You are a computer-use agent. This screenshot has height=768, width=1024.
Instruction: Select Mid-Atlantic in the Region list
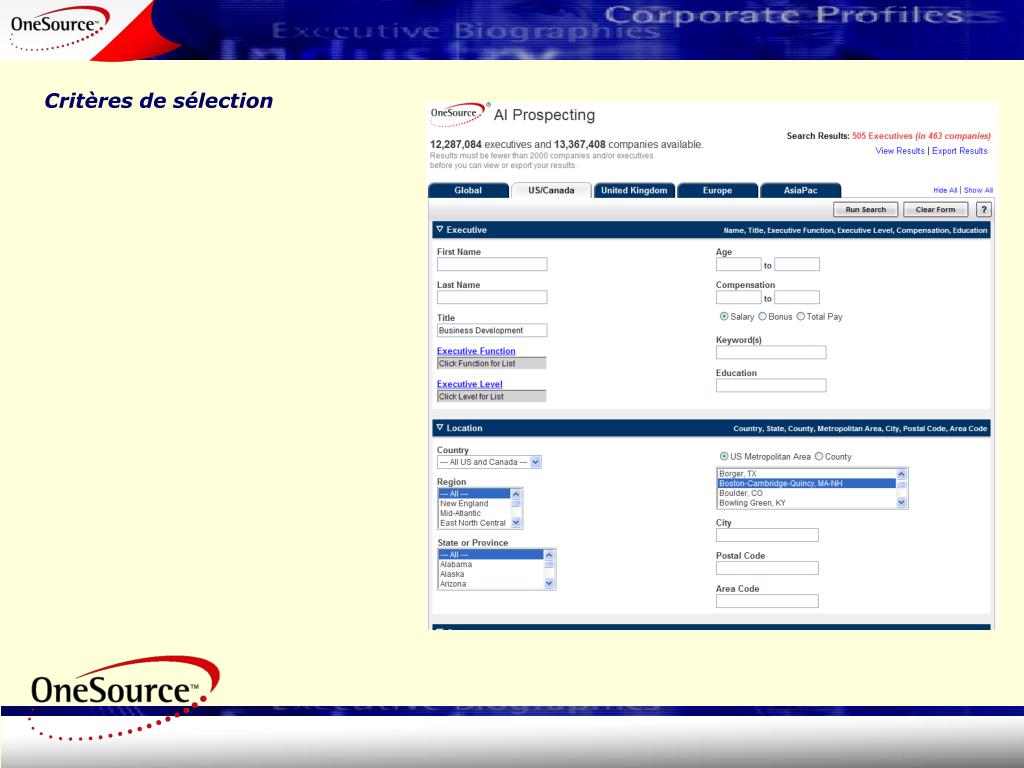click(474, 513)
